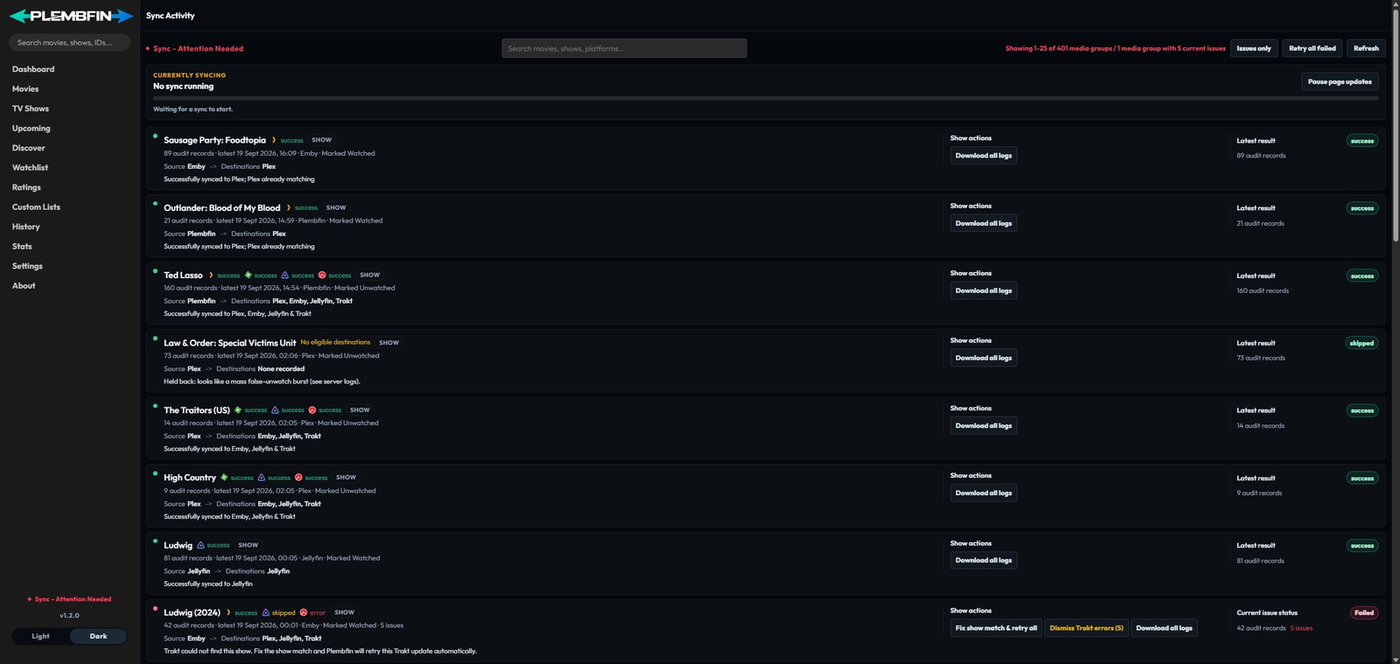Open TV Shows section
1400x664 pixels.
30,108
